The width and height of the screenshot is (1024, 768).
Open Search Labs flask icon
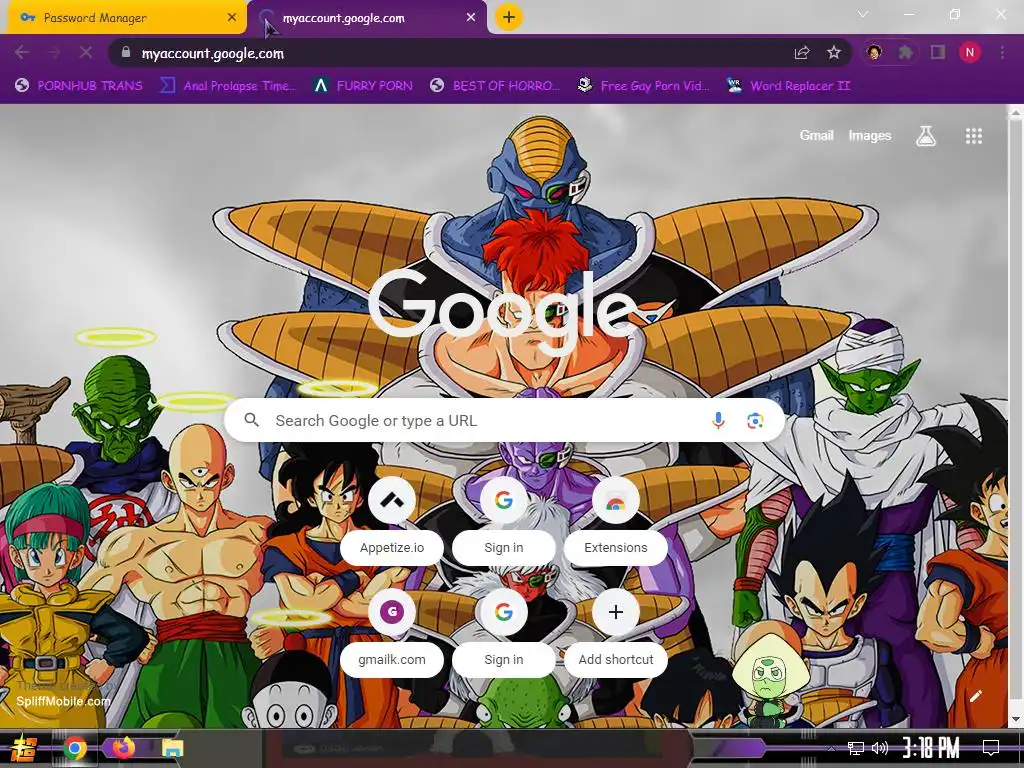[x=925, y=136]
